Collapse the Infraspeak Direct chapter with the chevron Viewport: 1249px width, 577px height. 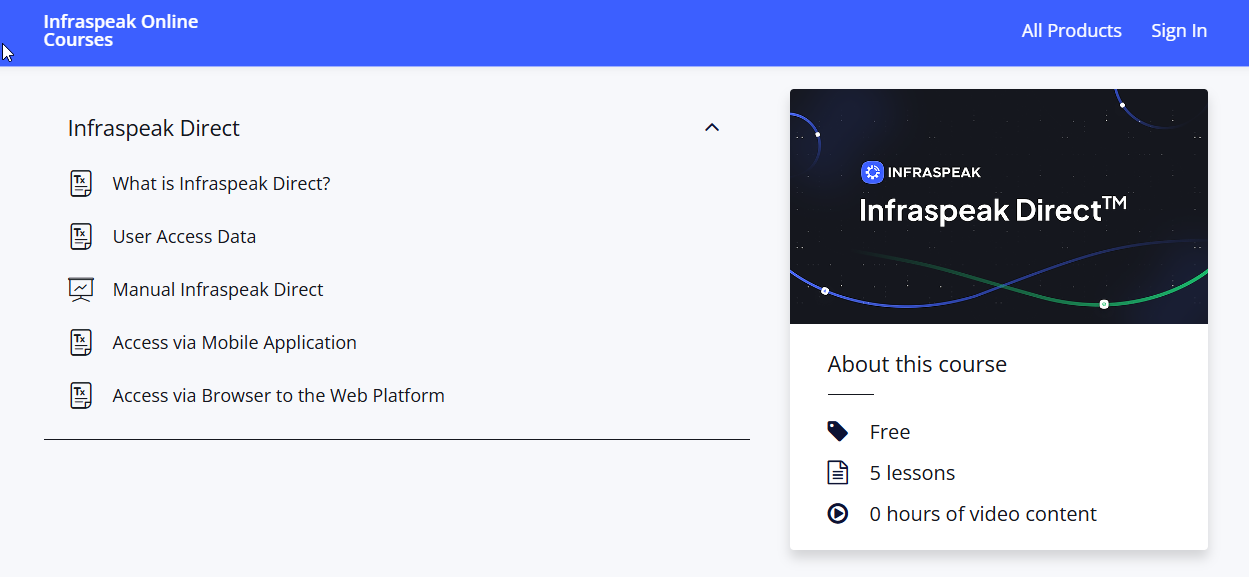point(712,128)
